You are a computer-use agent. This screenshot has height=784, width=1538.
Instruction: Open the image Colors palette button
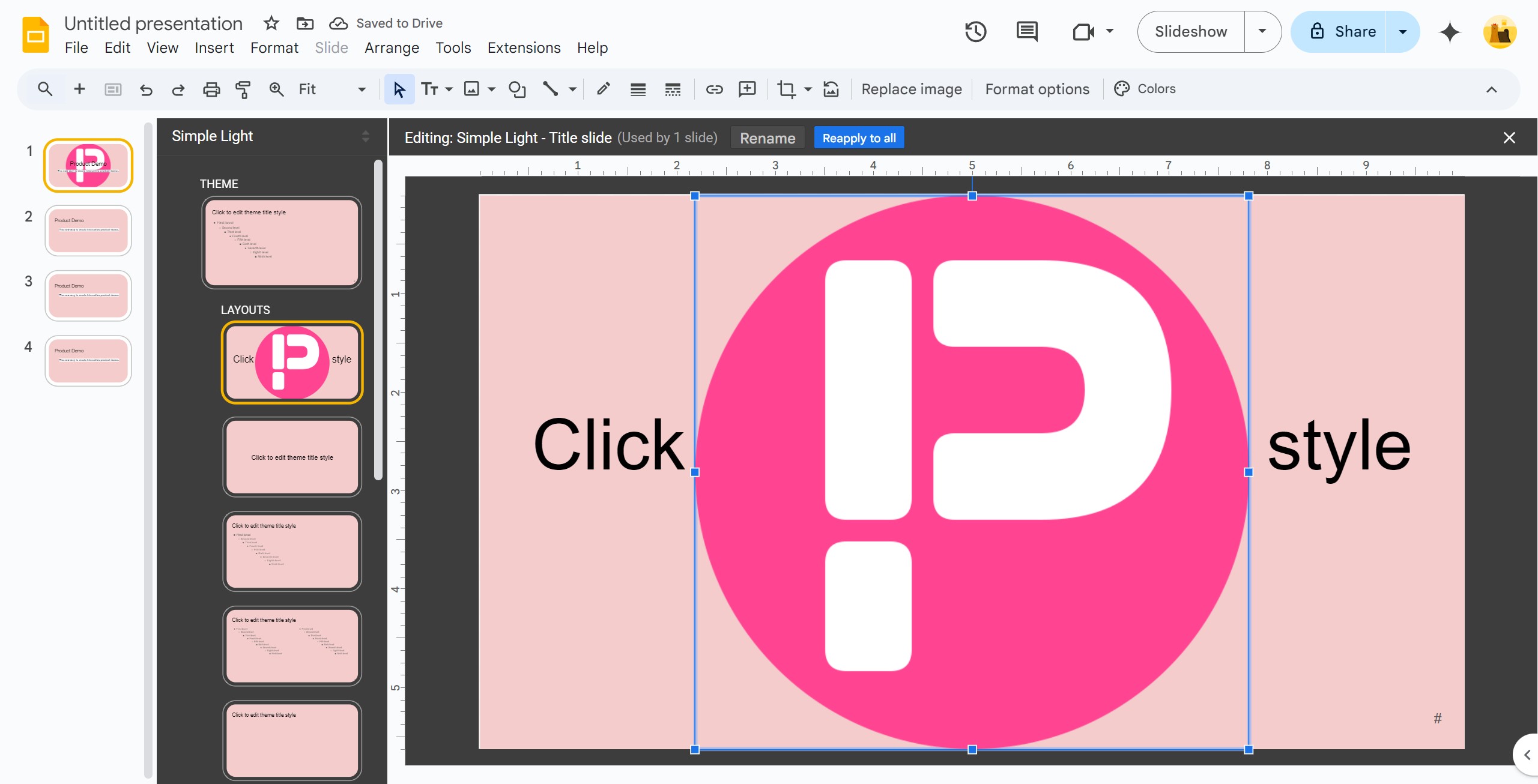[1145, 89]
